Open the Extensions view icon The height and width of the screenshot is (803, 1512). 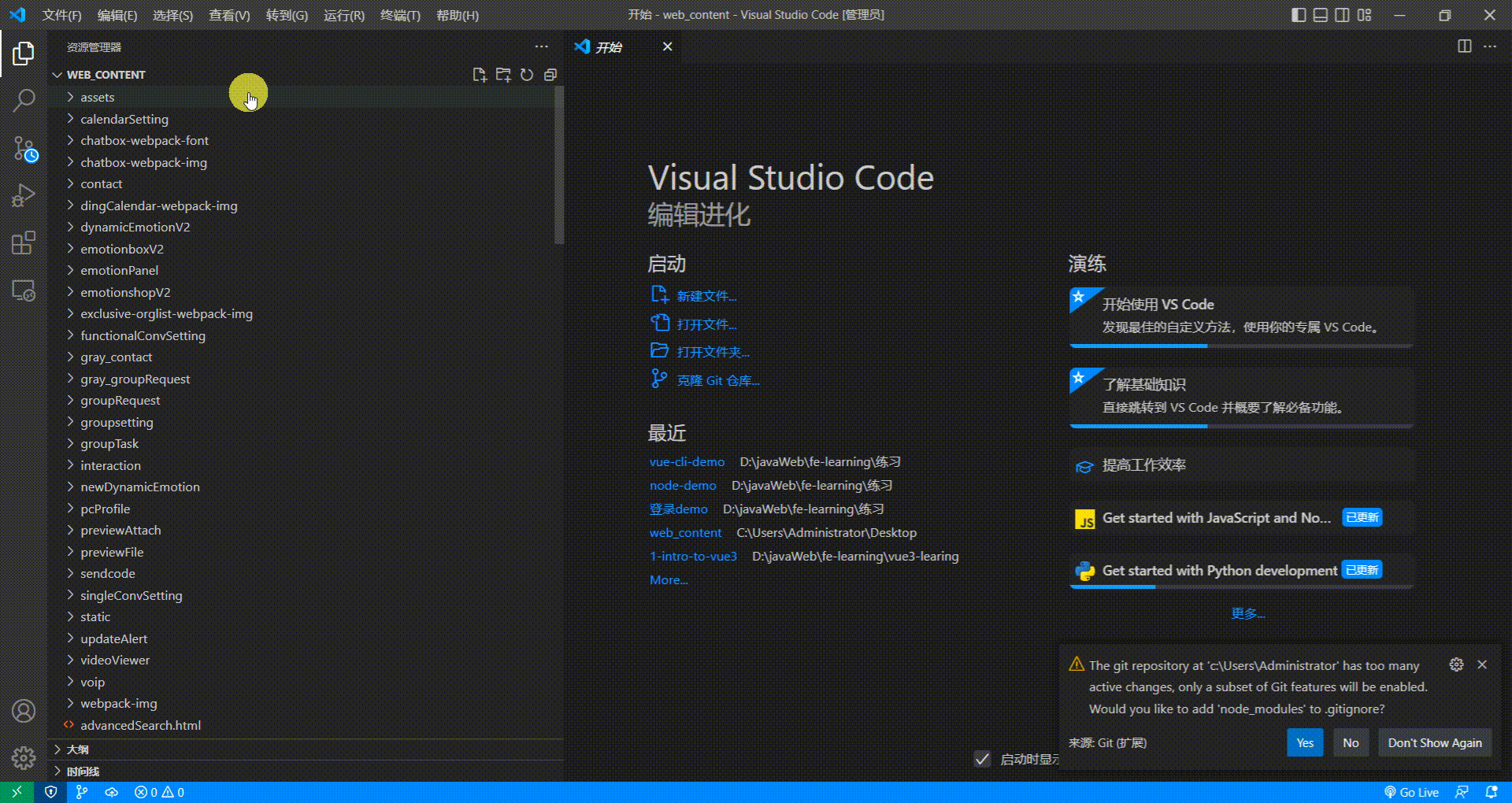point(24,242)
